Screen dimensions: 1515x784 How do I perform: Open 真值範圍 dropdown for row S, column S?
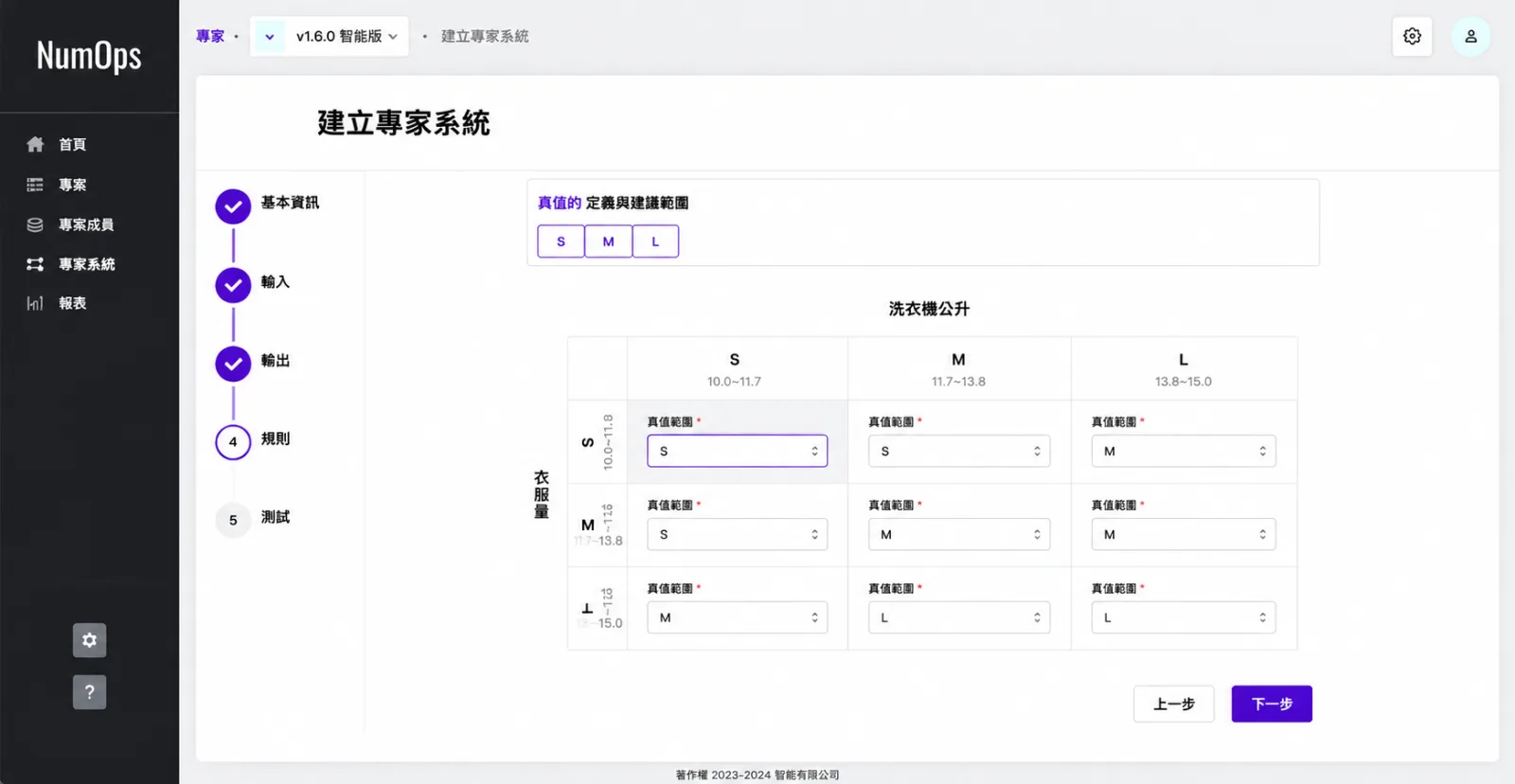[x=738, y=451]
